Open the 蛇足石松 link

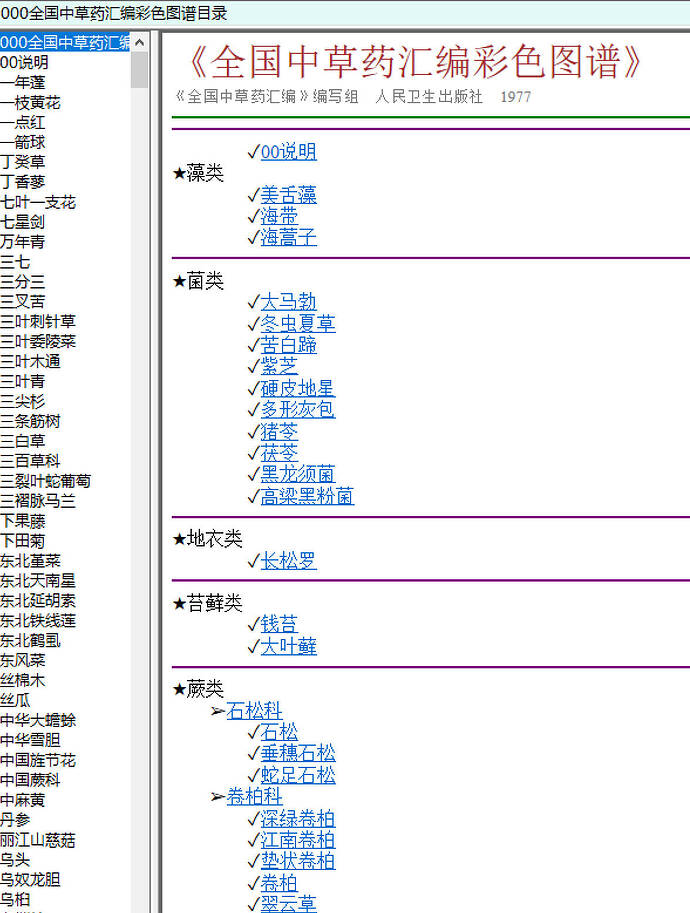coord(297,775)
